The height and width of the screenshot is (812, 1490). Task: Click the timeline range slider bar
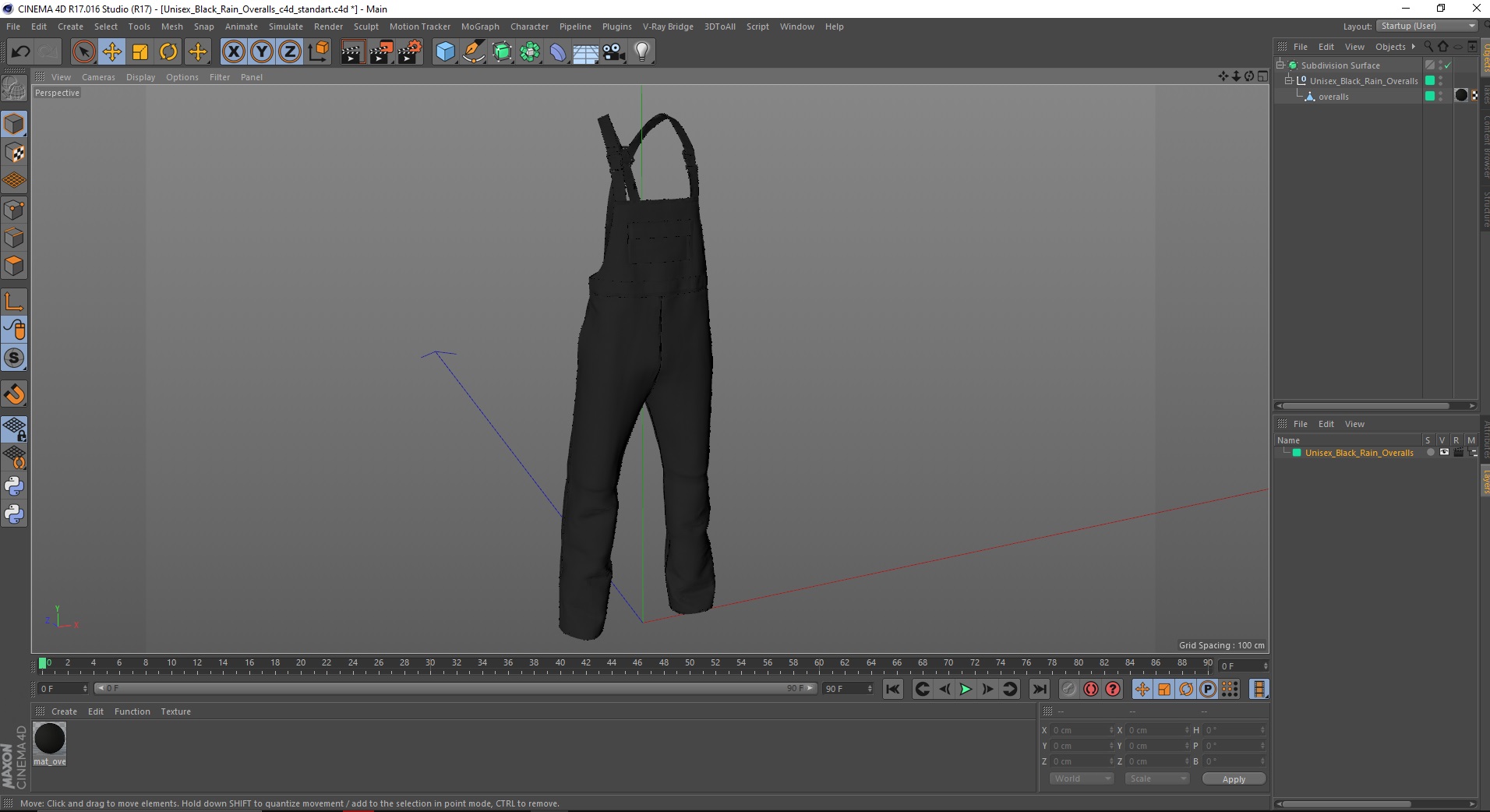tap(455, 688)
